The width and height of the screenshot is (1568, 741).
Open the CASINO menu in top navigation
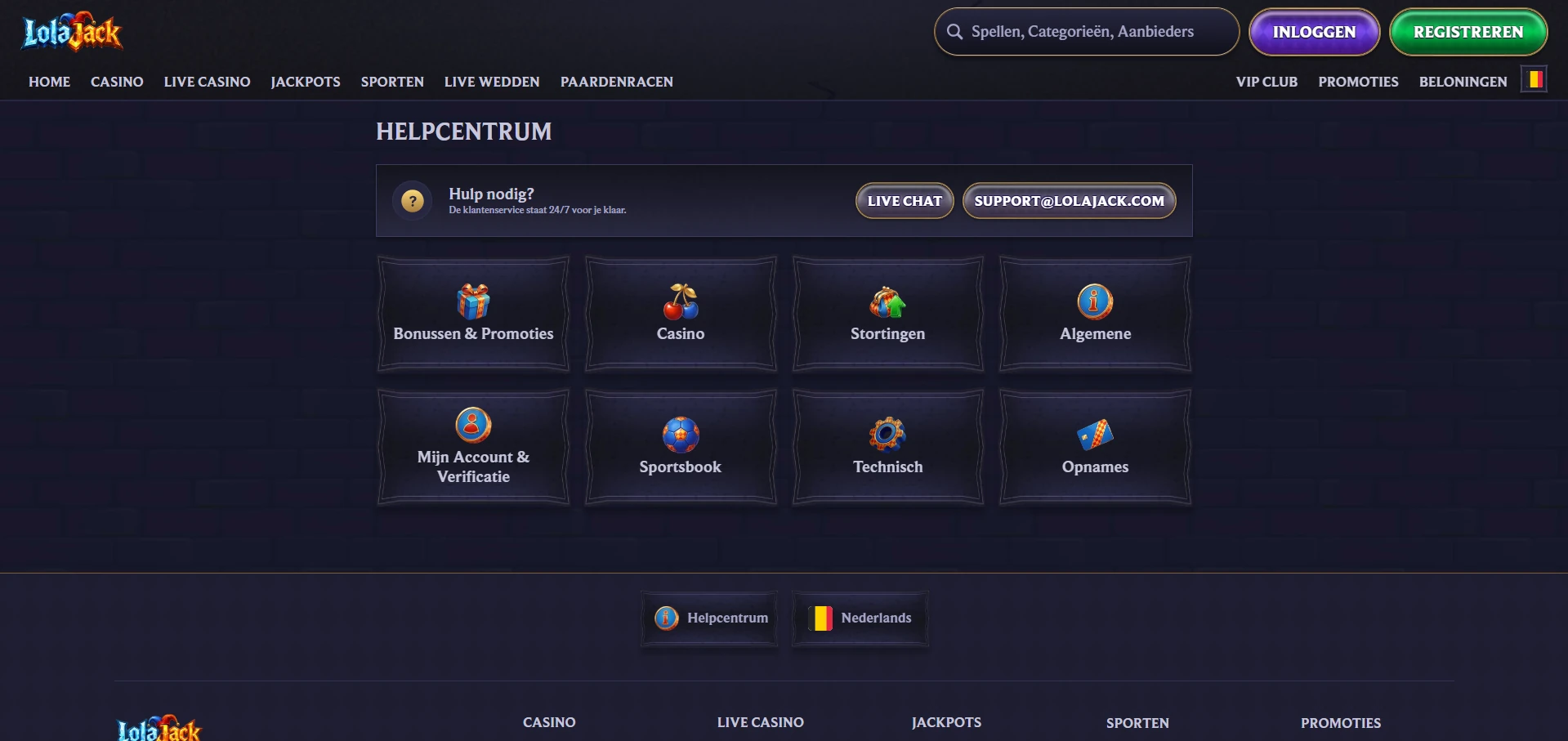(x=117, y=82)
